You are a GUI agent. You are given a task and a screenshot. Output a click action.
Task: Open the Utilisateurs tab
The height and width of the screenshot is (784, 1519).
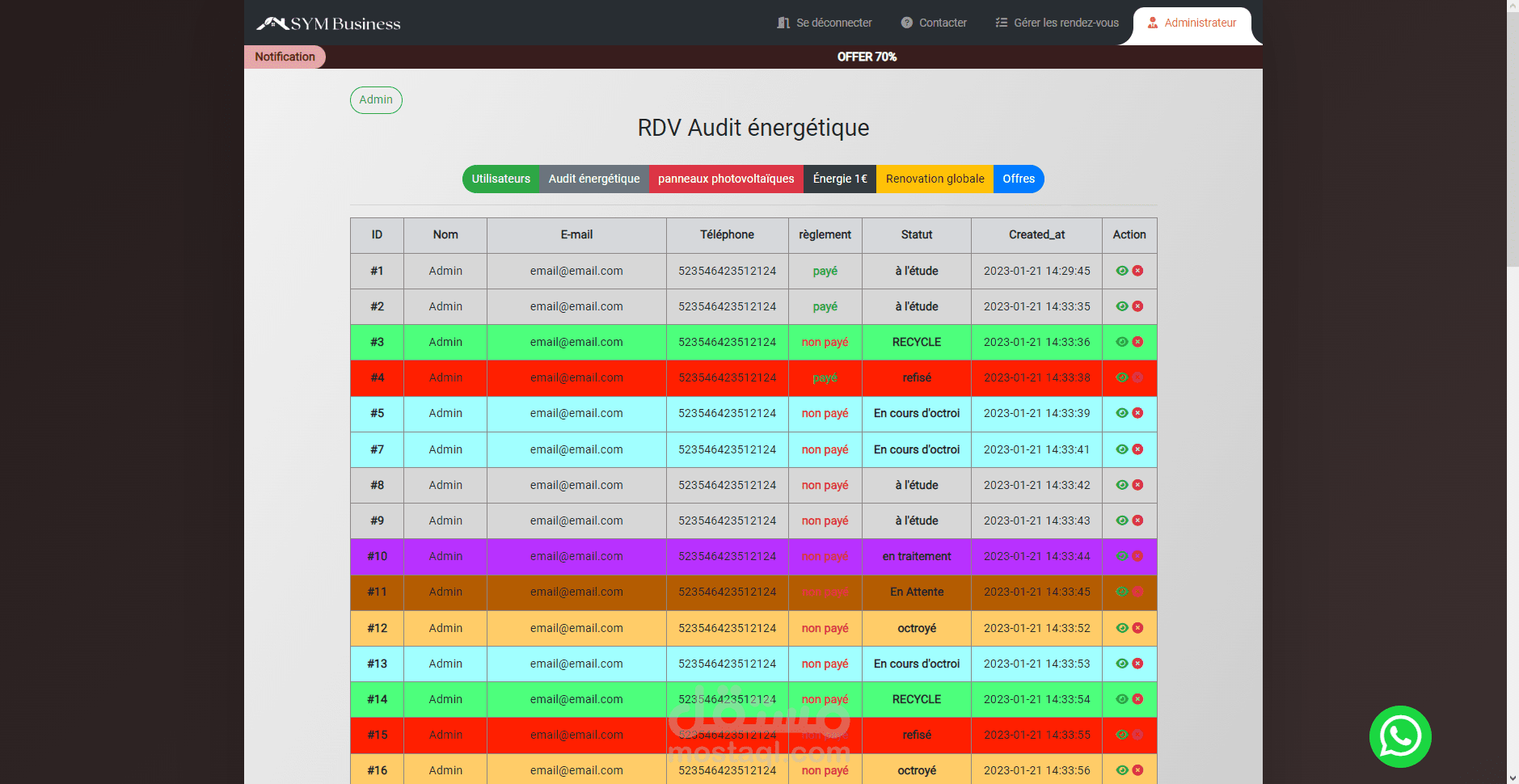coord(501,179)
